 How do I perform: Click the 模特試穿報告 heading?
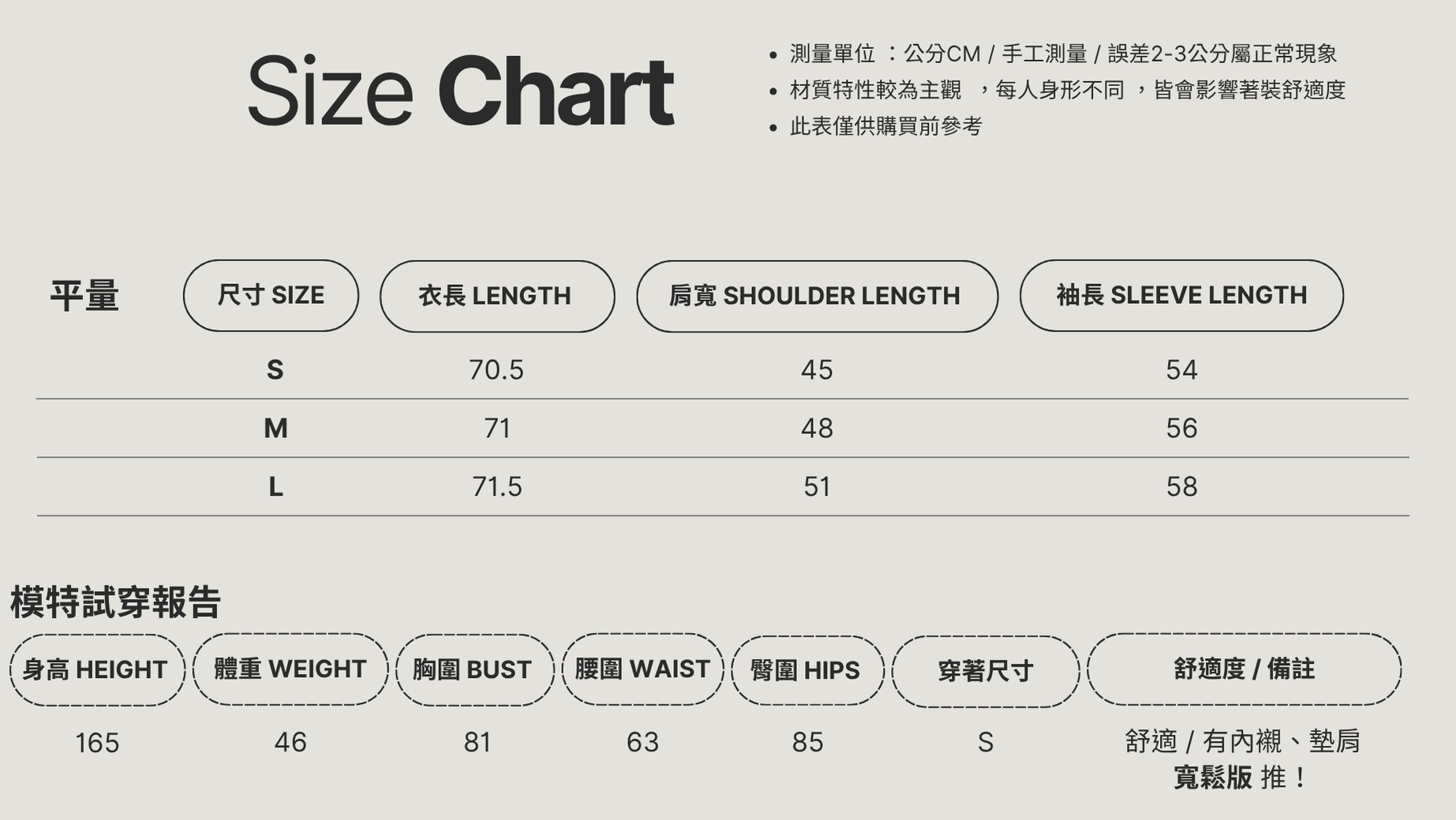point(115,603)
